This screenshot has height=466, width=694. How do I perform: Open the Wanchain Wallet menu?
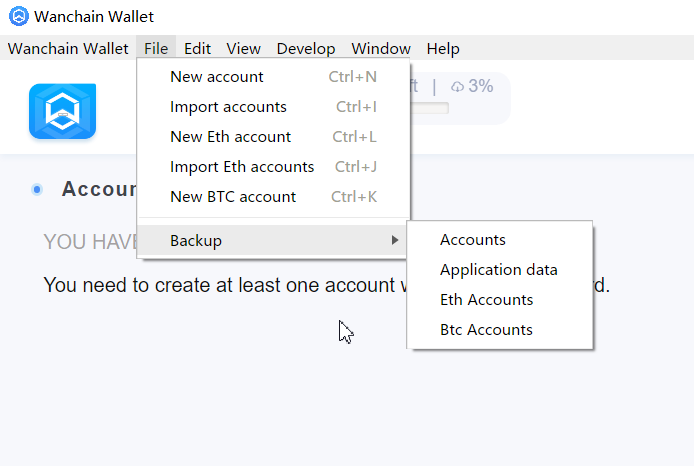pyautogui.click(x=68, y=48)
